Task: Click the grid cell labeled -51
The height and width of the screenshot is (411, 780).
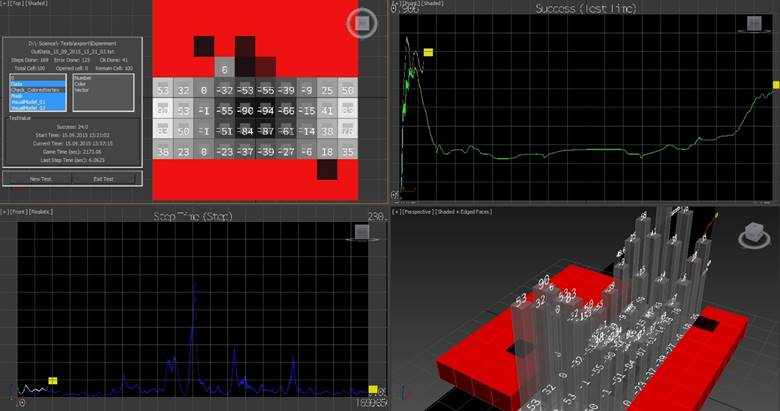Action: (224, 128)
